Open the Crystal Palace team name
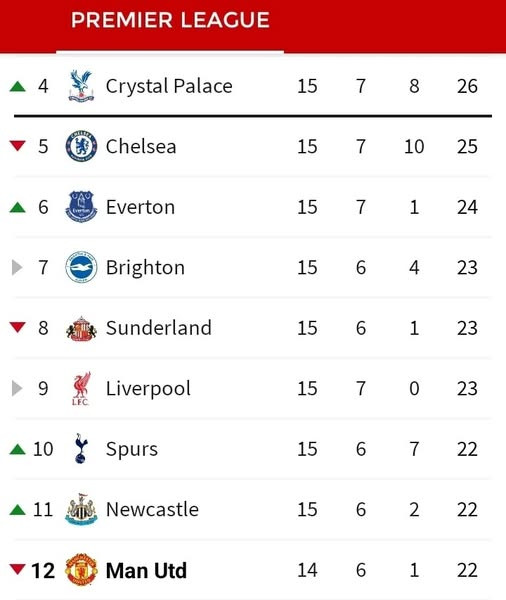This screenshot has width=506, height=600. [x=169, y=86]
